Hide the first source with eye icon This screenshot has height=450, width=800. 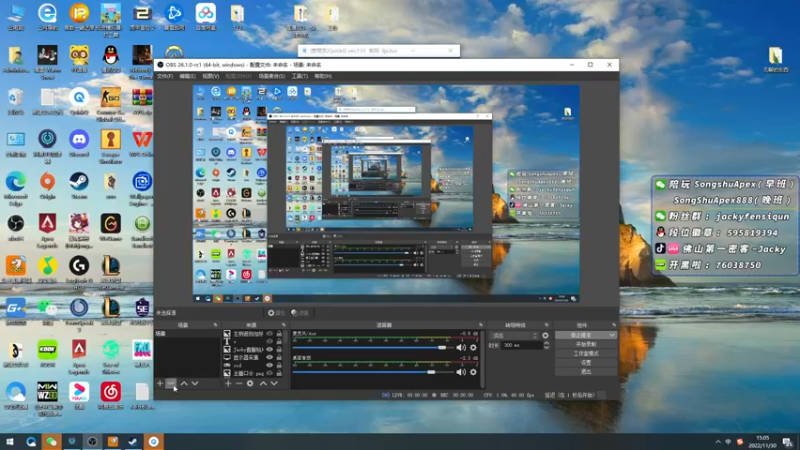(269, 334)
